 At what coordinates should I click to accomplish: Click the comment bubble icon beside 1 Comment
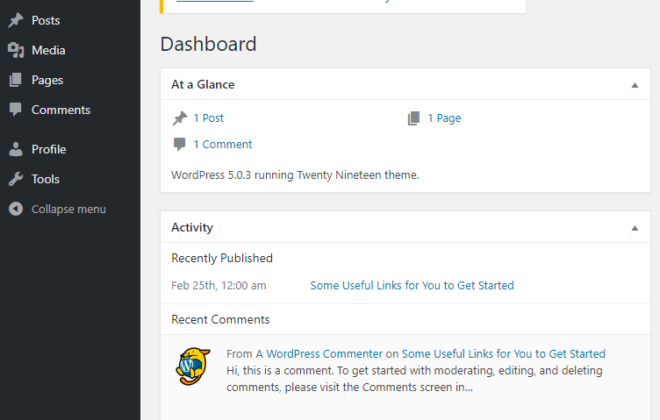click(x=179, y=144)
